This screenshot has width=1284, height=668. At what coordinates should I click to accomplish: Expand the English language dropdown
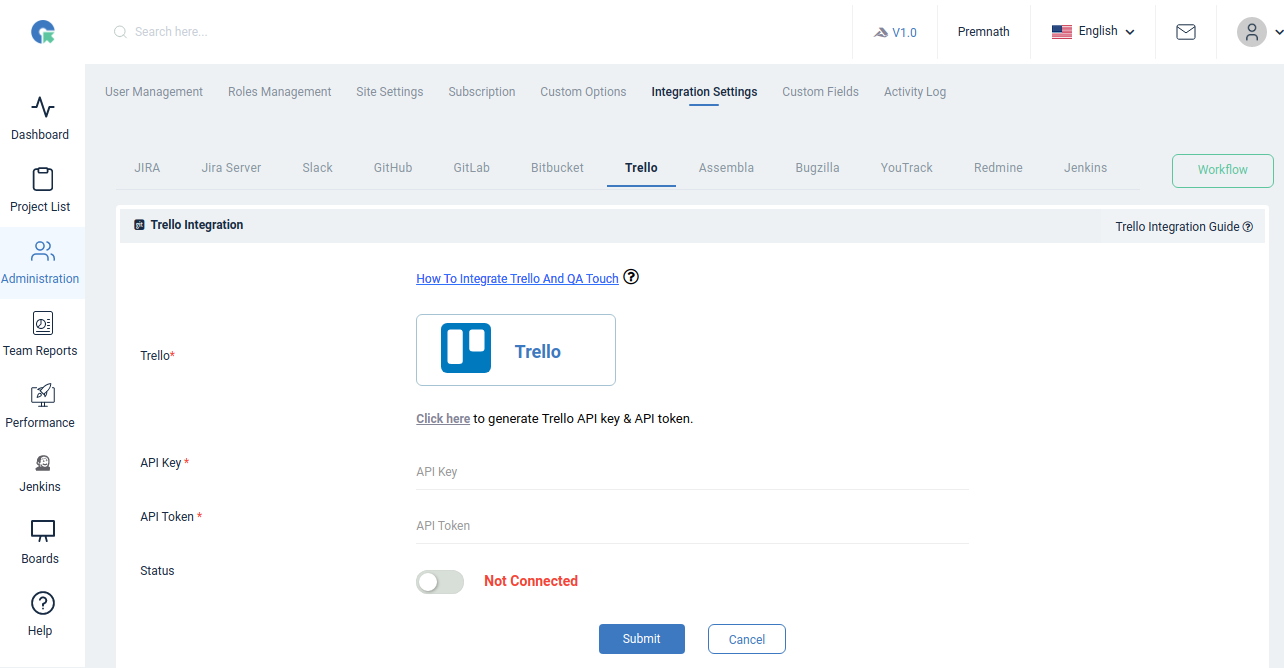pos(1092,31)
